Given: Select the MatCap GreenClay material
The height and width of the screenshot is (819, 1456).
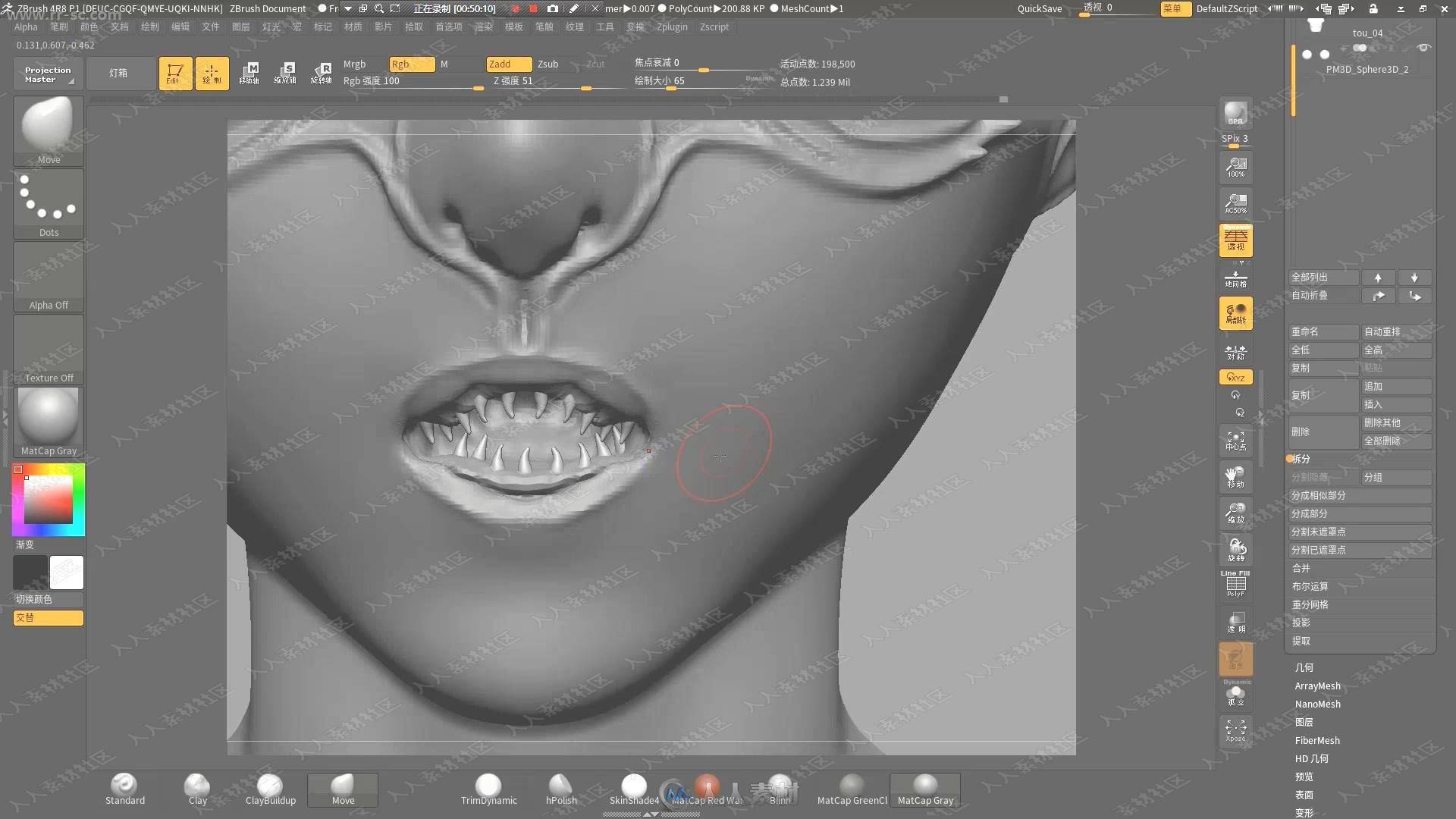Looking at the screenshot, I should 852,789.
